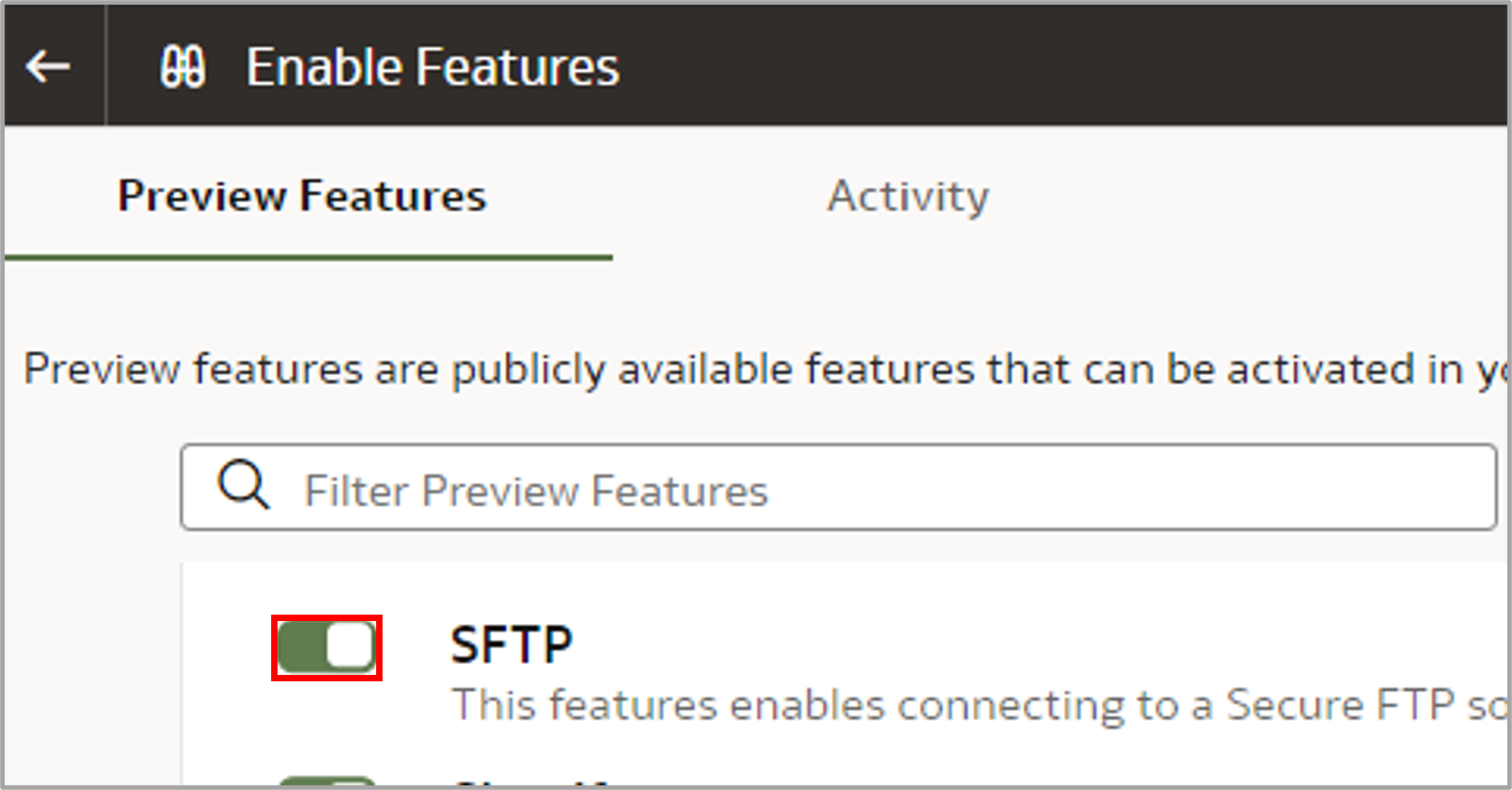Click the linked-rings Enable Features header icon
1512x790 pixels.
[182, 65]
